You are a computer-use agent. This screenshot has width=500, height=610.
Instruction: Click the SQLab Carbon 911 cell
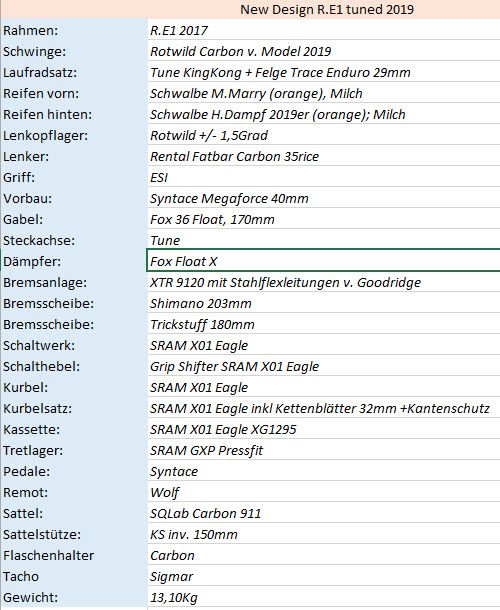324,512
